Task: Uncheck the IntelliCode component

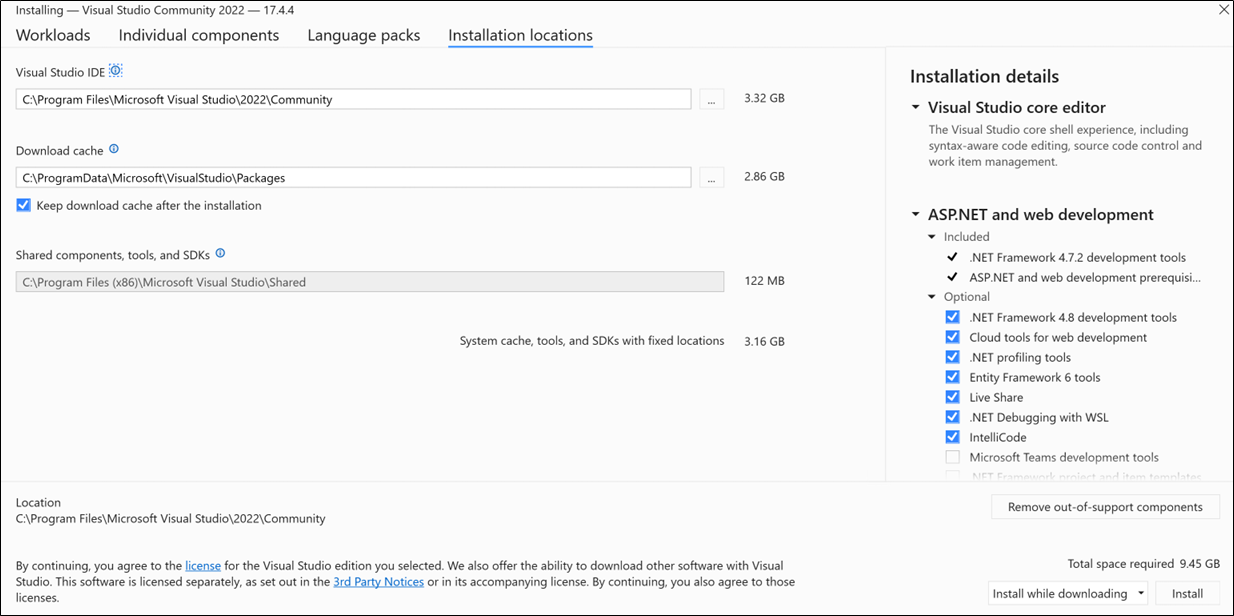Action: [952, 438]
